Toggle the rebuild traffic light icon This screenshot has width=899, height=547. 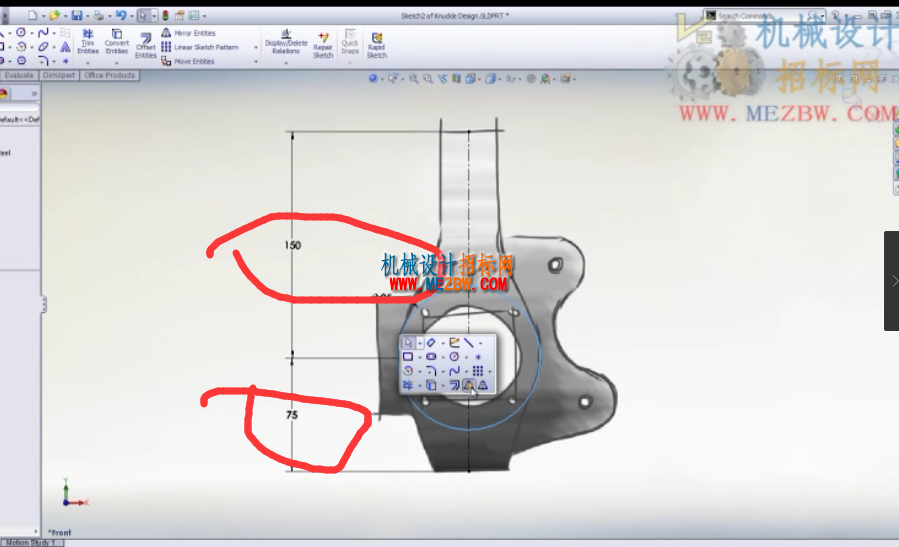[x=166, y=15]
